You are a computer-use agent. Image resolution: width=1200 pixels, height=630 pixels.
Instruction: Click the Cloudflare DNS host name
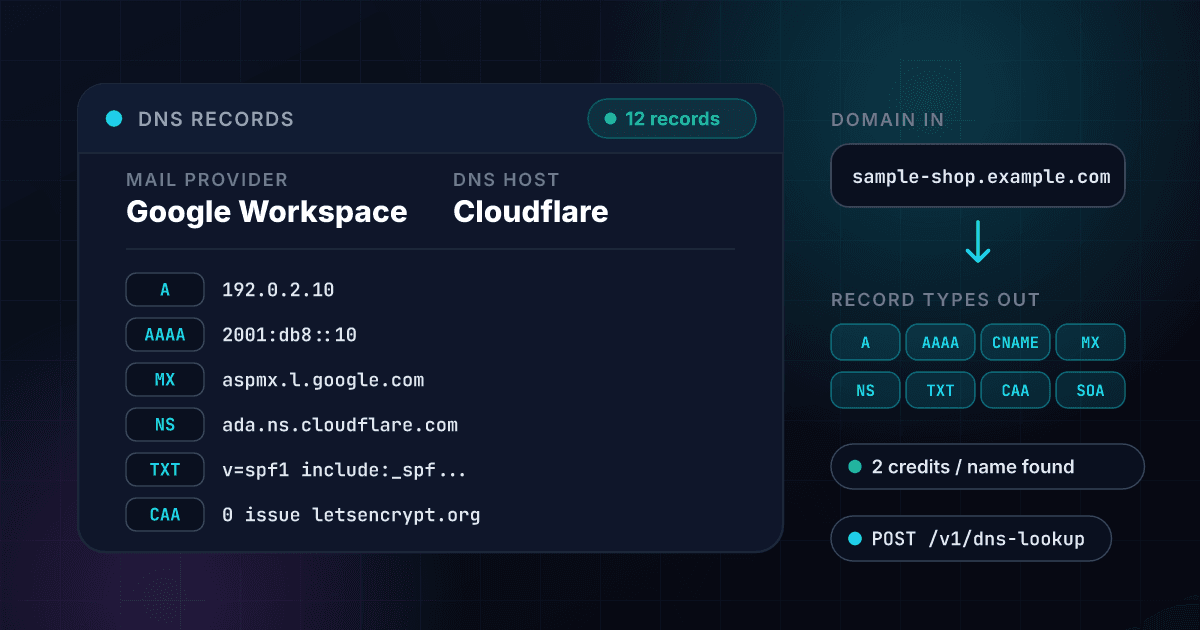pyautogui.click(x=531, y=212)
